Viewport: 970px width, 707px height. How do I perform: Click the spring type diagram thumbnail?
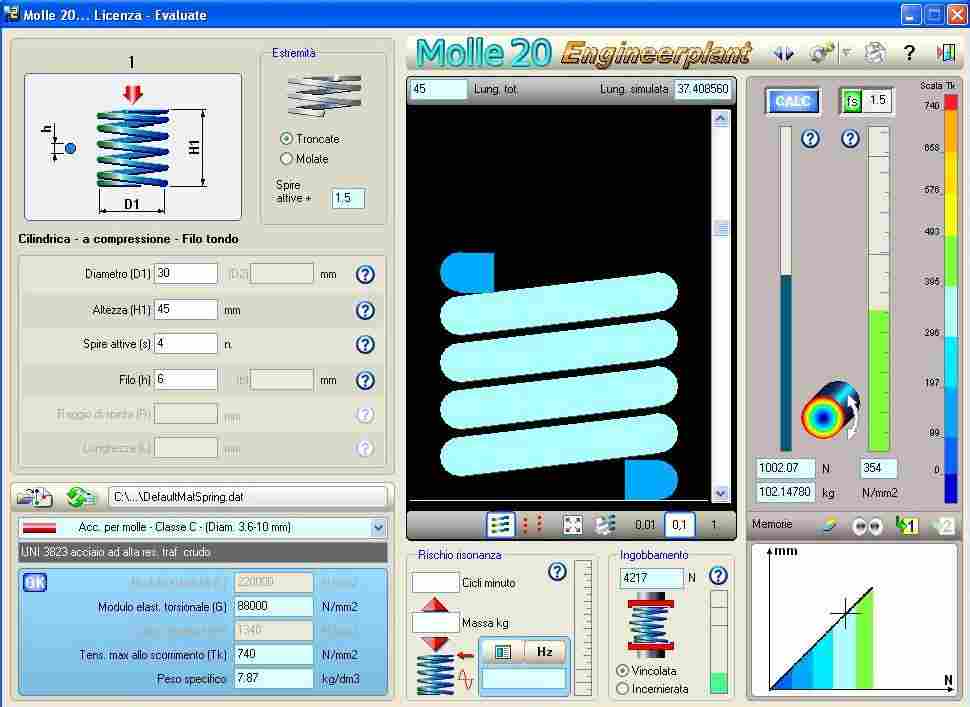133,147
